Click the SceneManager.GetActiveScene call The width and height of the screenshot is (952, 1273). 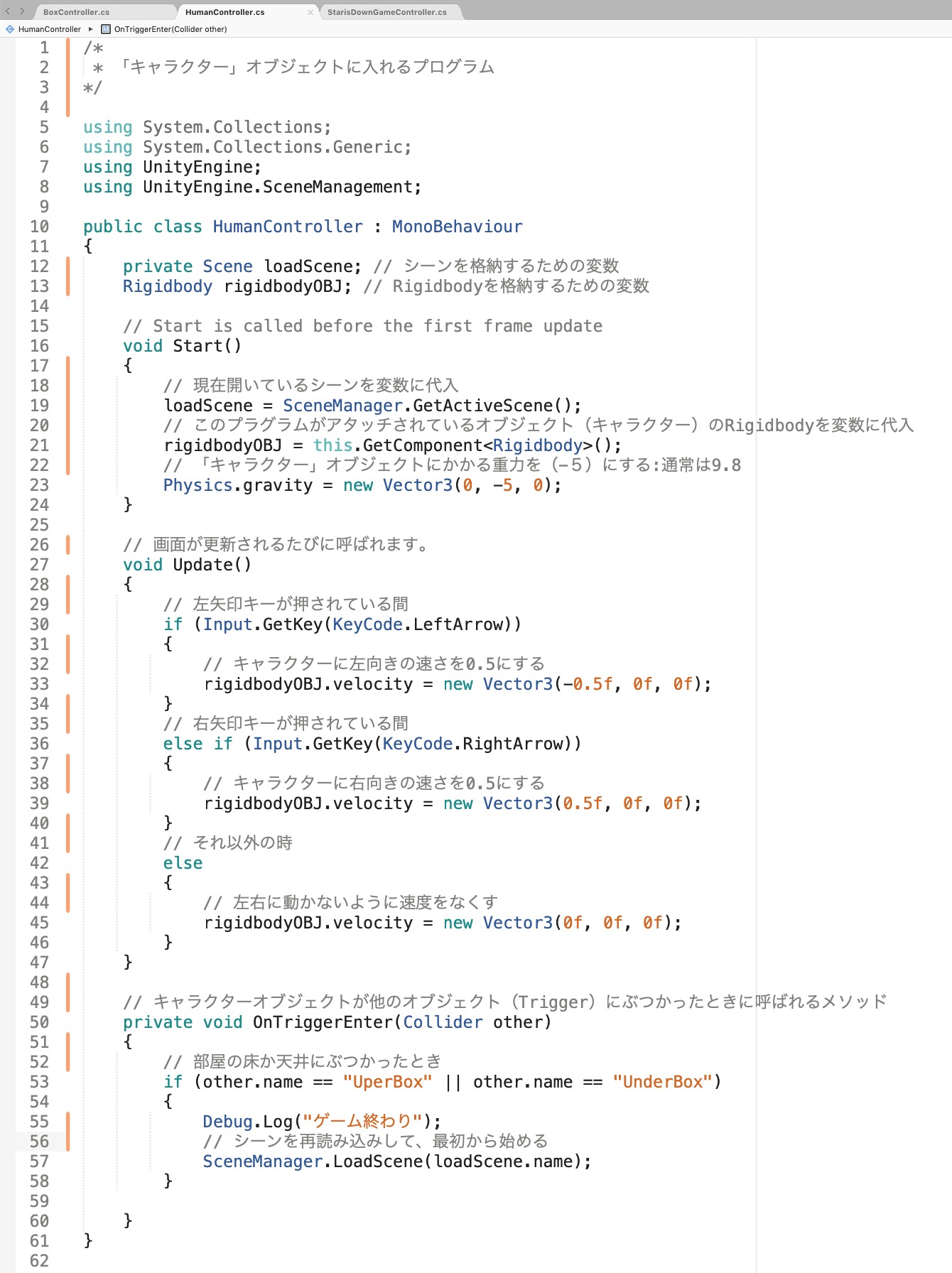pos(431,406)
